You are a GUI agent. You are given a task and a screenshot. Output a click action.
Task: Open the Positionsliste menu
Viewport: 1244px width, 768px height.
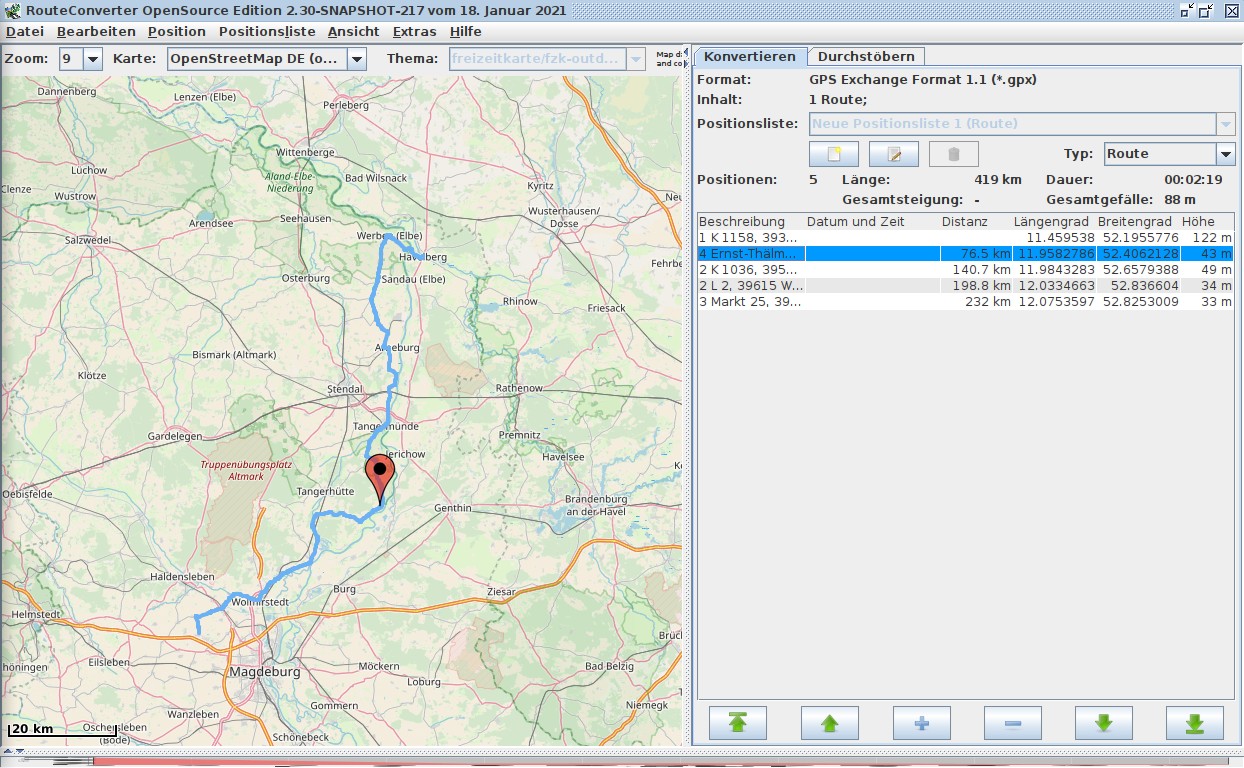[267, 31]
